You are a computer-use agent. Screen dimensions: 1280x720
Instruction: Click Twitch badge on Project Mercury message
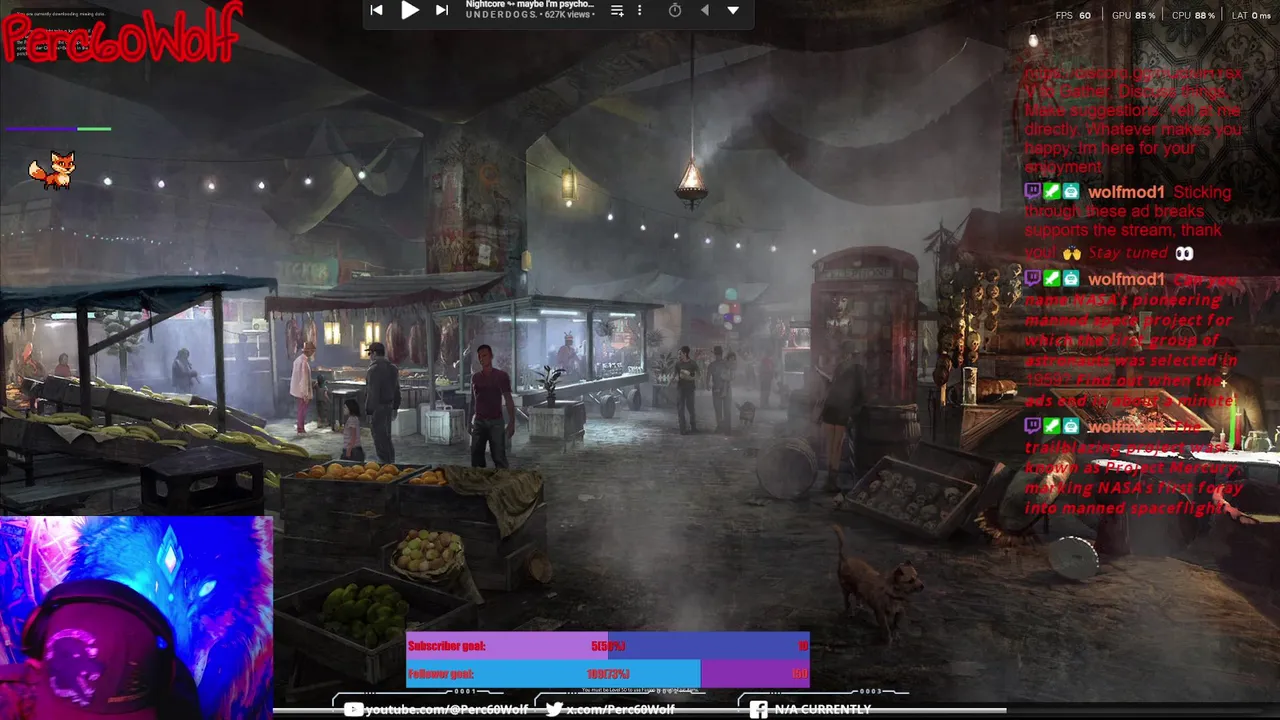tap(1033, 425)
